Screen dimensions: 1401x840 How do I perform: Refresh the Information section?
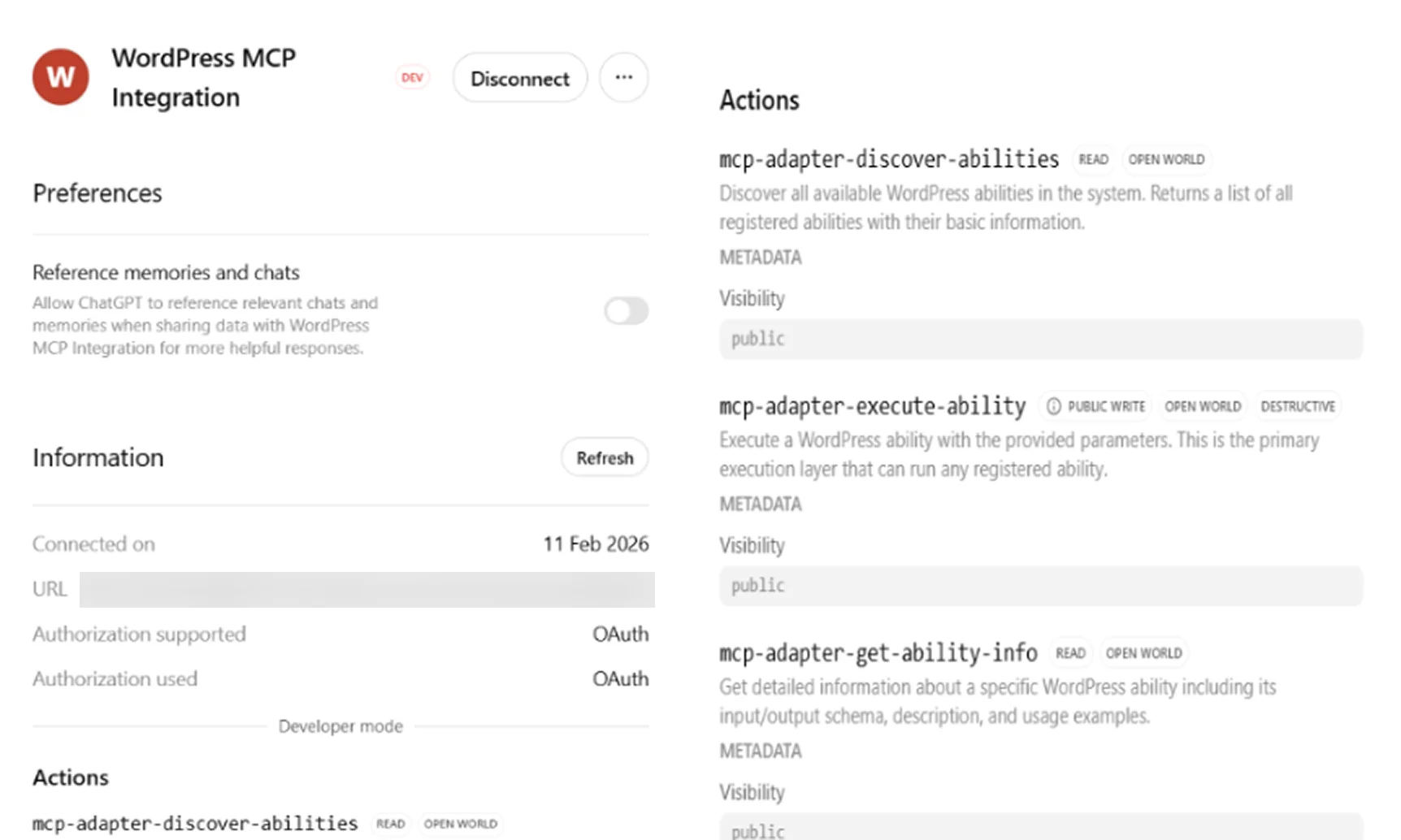604,457
